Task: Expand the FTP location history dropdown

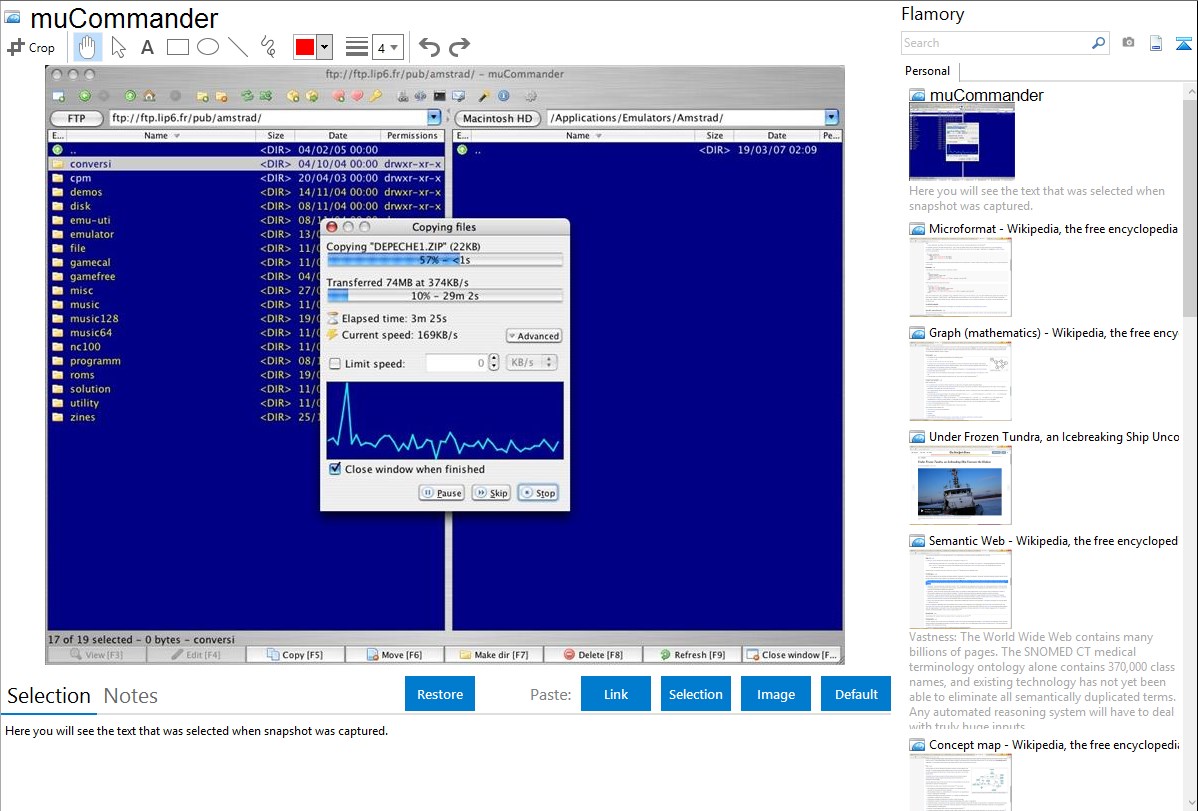Action: click(434, 118)
